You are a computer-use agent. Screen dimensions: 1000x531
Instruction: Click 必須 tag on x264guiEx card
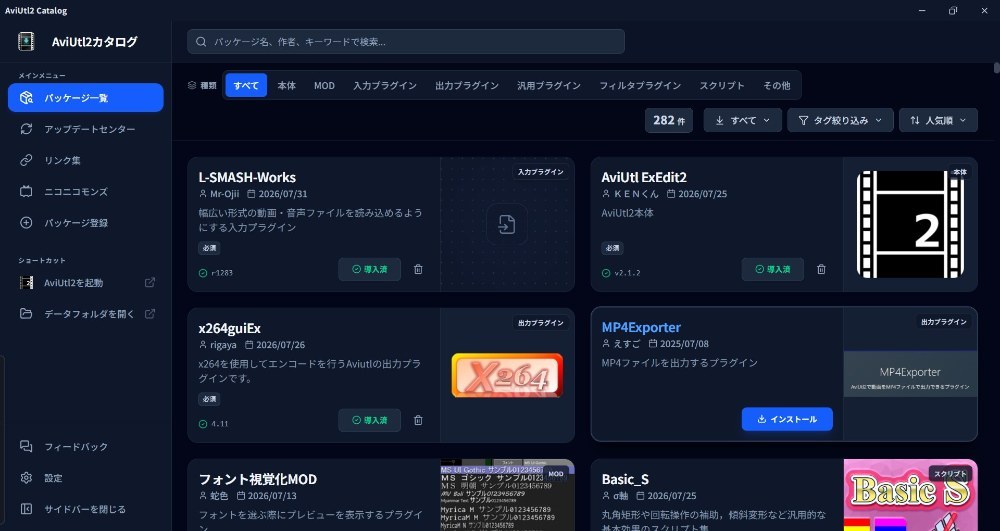(x=209, y=399)
